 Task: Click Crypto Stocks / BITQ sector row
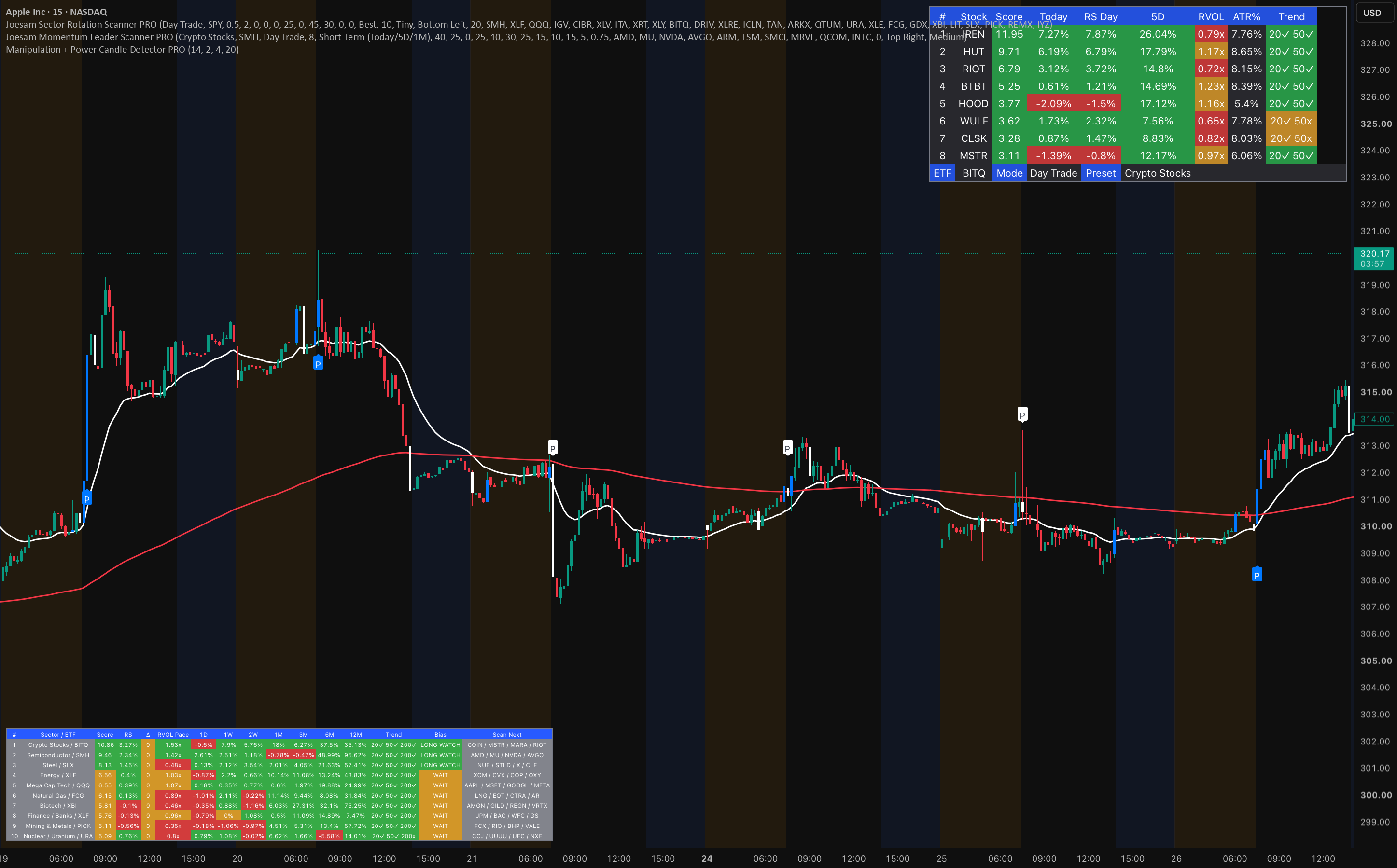coord(279,745)
